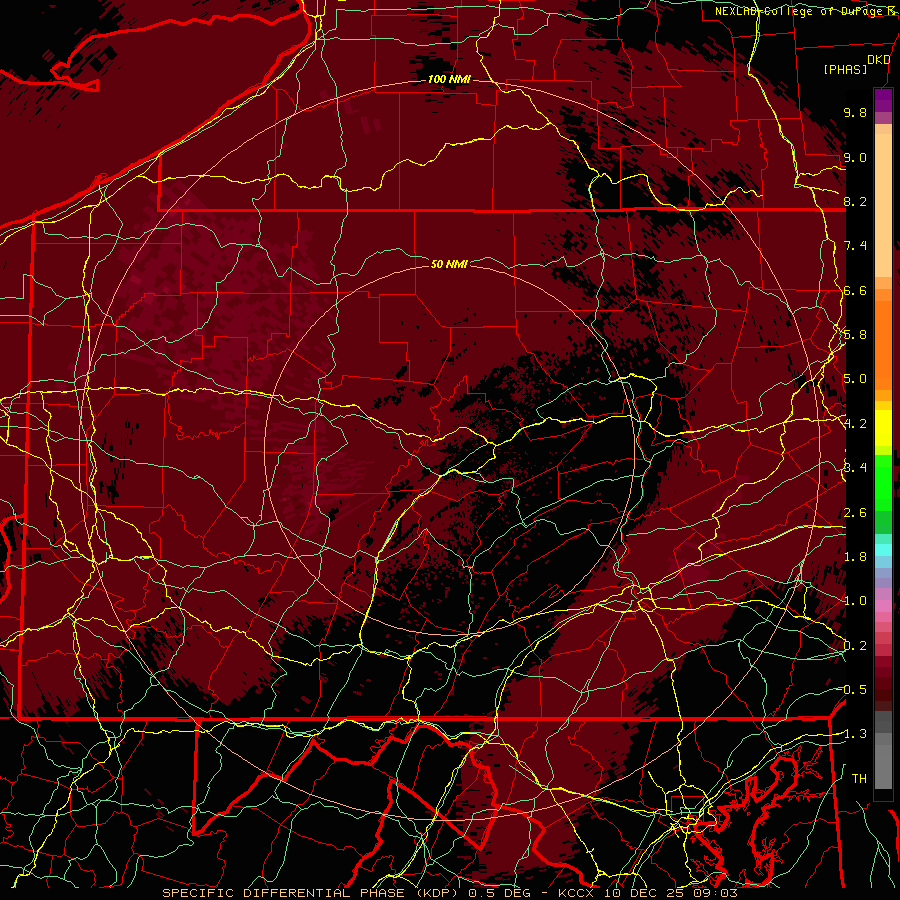
Task: Click the 50 NMI range ring label
Action: click(449, 264)
